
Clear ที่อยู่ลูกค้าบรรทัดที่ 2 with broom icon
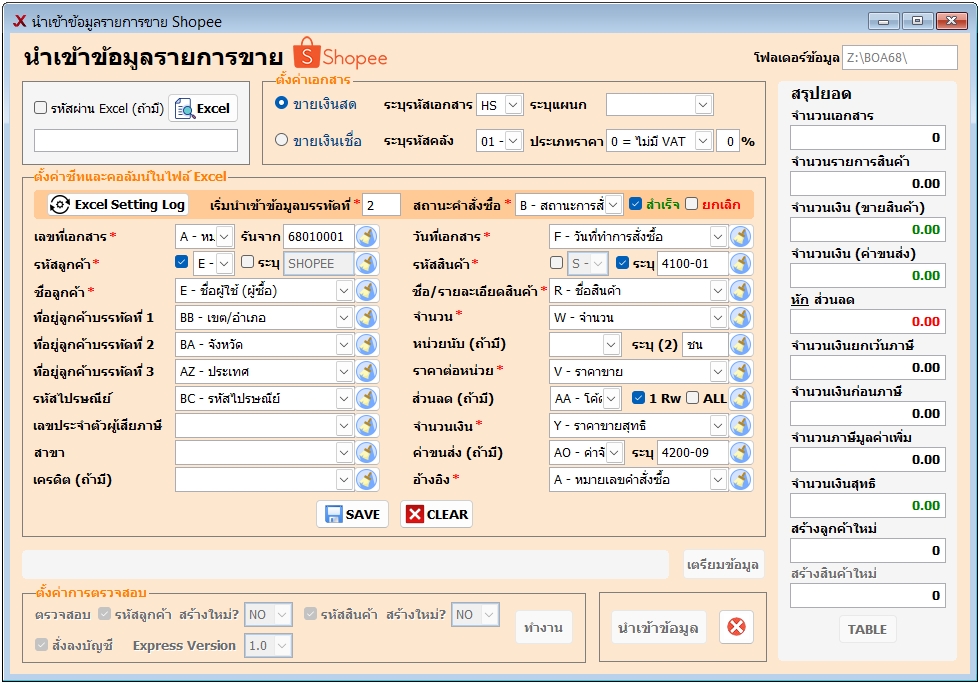pyautogui.click(x=367, y=344)
